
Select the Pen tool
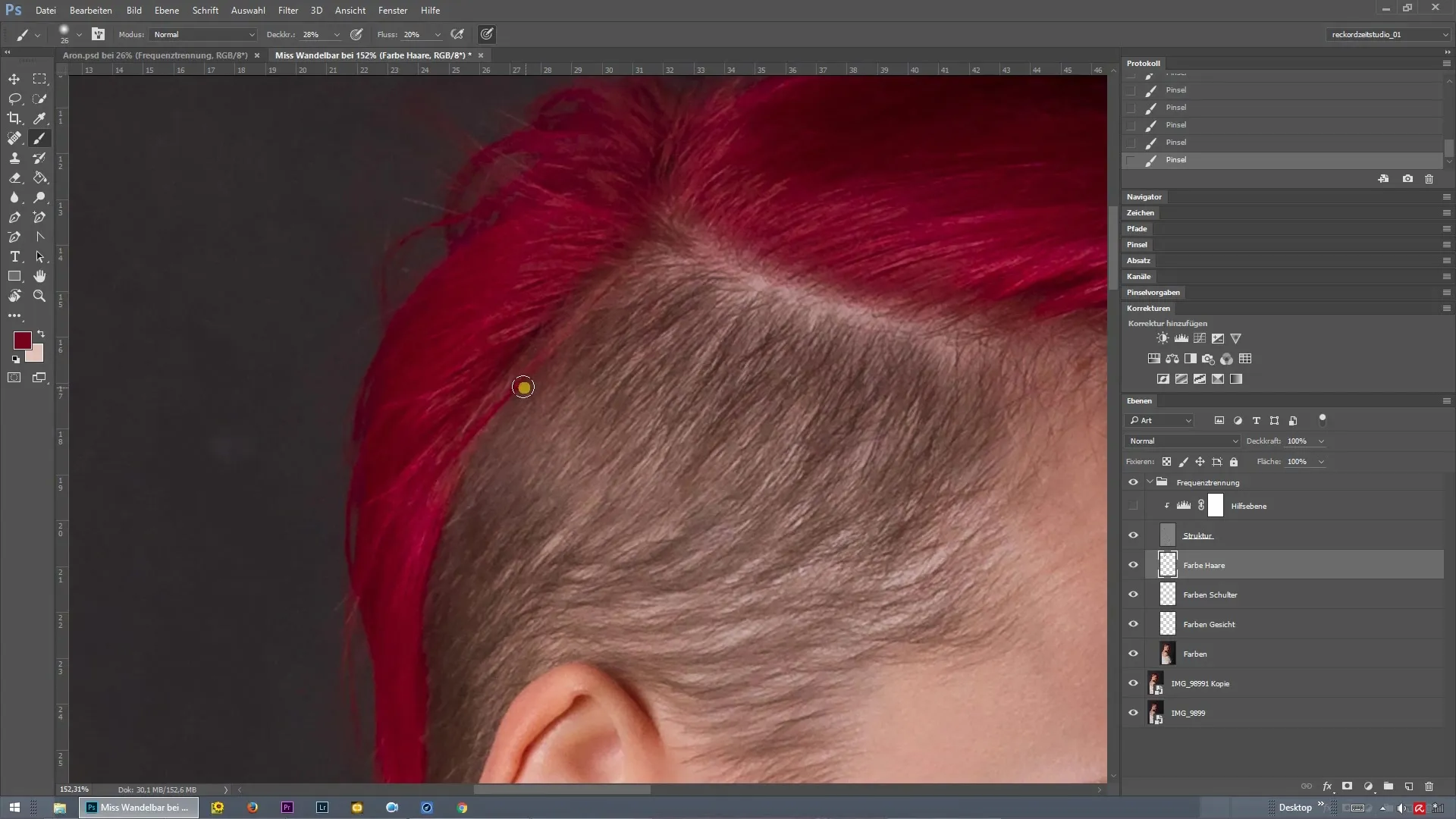14,217
